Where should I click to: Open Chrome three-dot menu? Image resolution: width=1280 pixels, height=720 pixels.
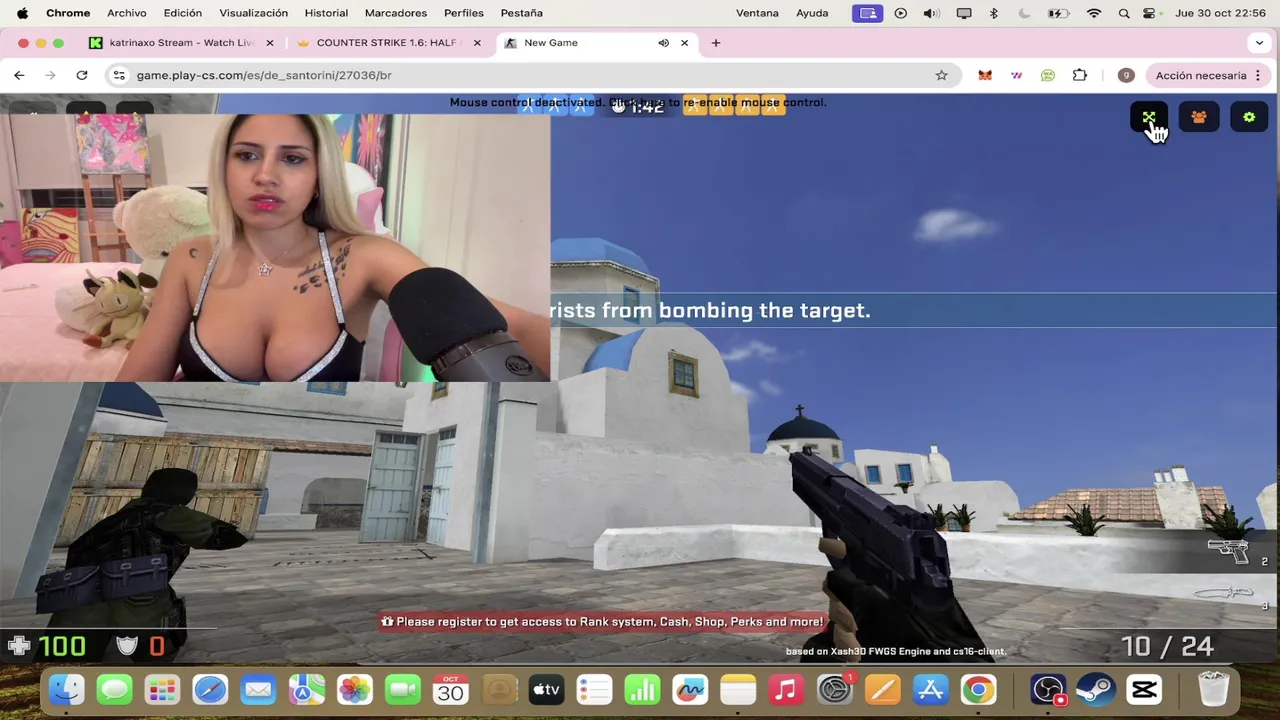(x=1258, y=75)
